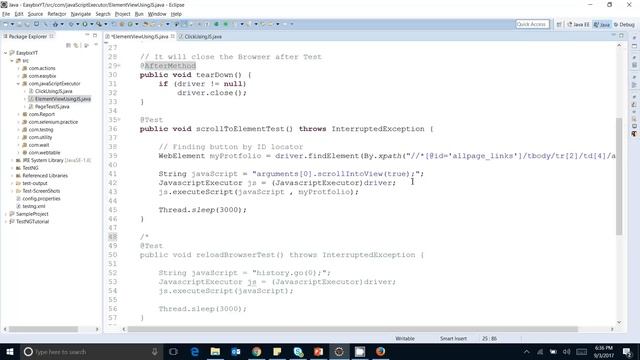Viewport: 640px width, 360px height.
Task: Open the Action Center notifications icon
Action: pos(627,352)
